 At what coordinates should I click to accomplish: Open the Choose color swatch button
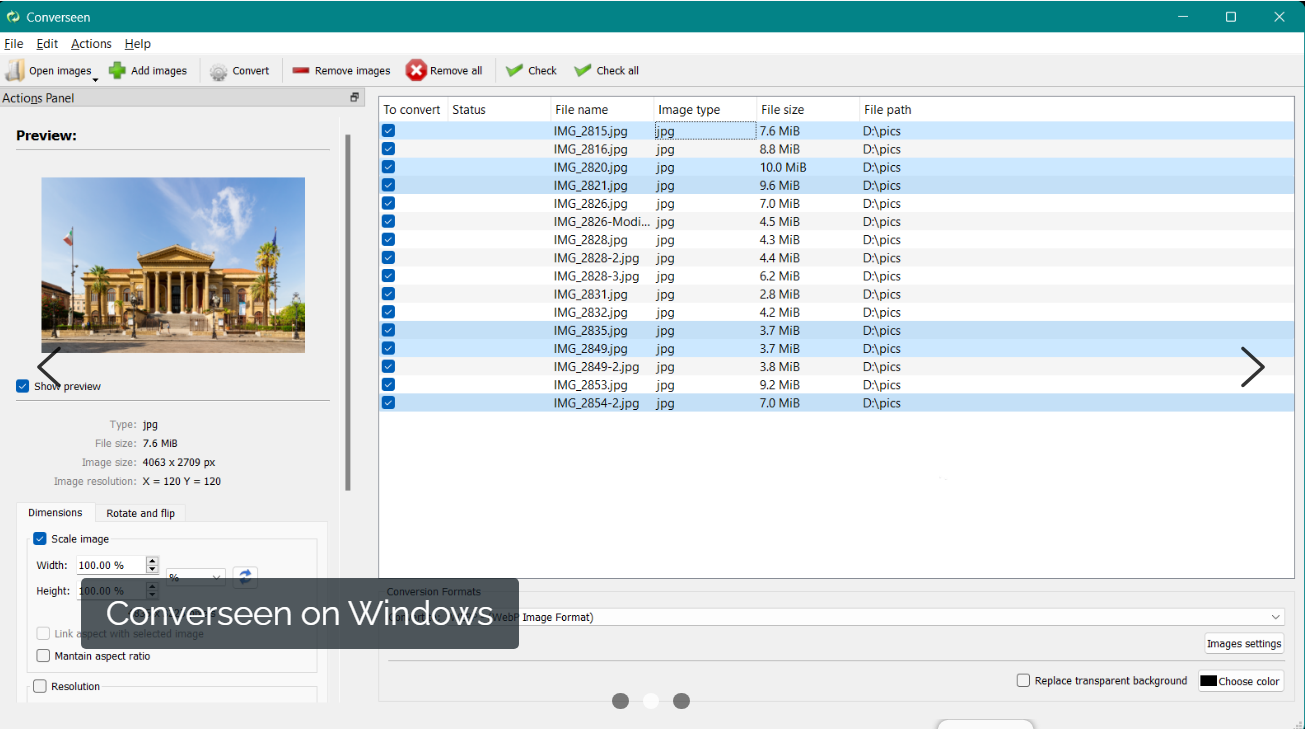(x=1240, y=681)
